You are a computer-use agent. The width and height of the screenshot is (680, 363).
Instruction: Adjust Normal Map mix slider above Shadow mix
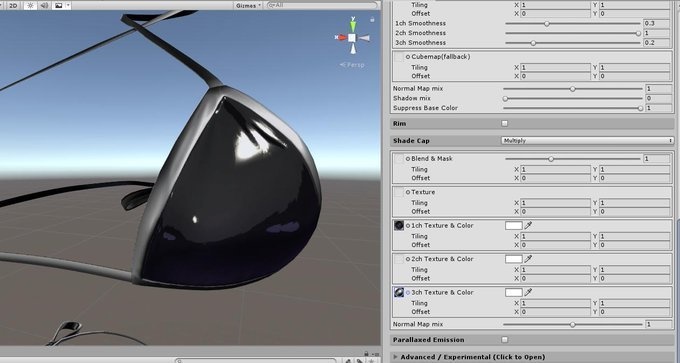click(572, 89)
